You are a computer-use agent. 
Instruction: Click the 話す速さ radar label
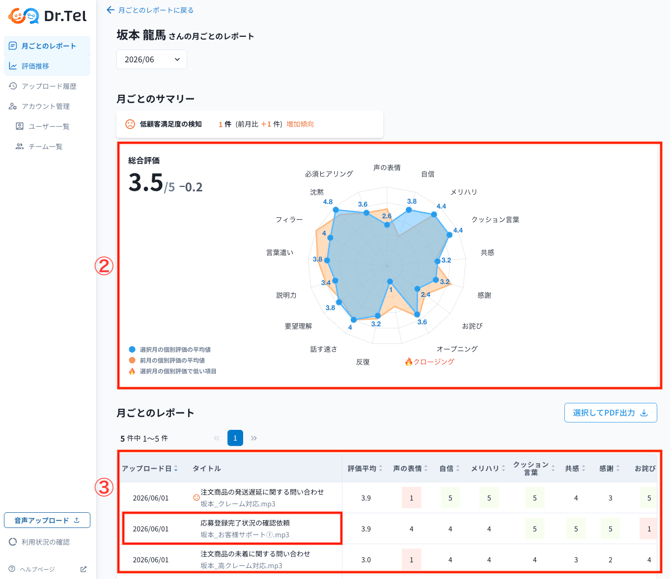click(323, 349)
